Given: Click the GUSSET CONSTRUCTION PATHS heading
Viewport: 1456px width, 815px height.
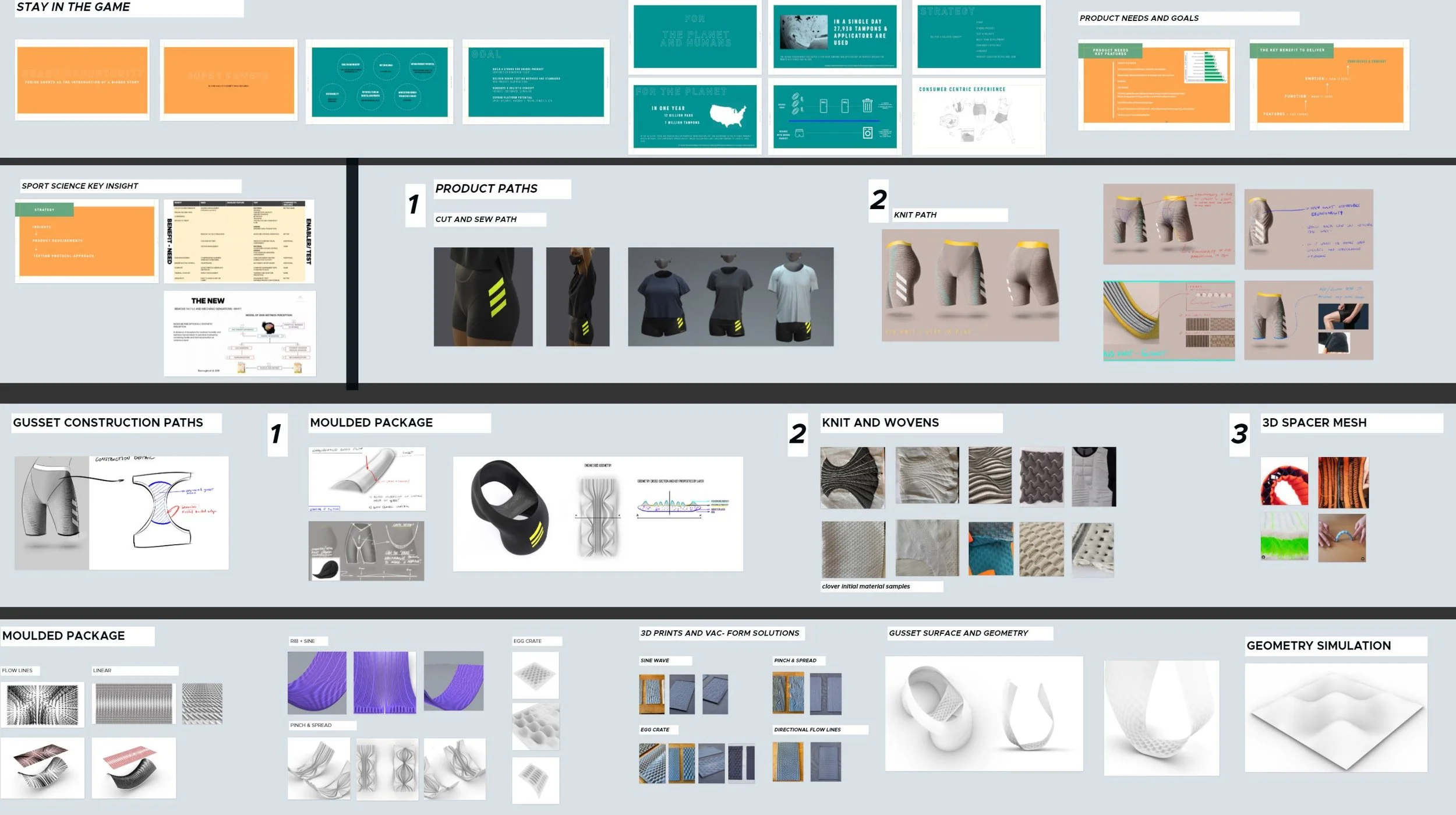Looking at the screenshot, I should pos(108,423).
